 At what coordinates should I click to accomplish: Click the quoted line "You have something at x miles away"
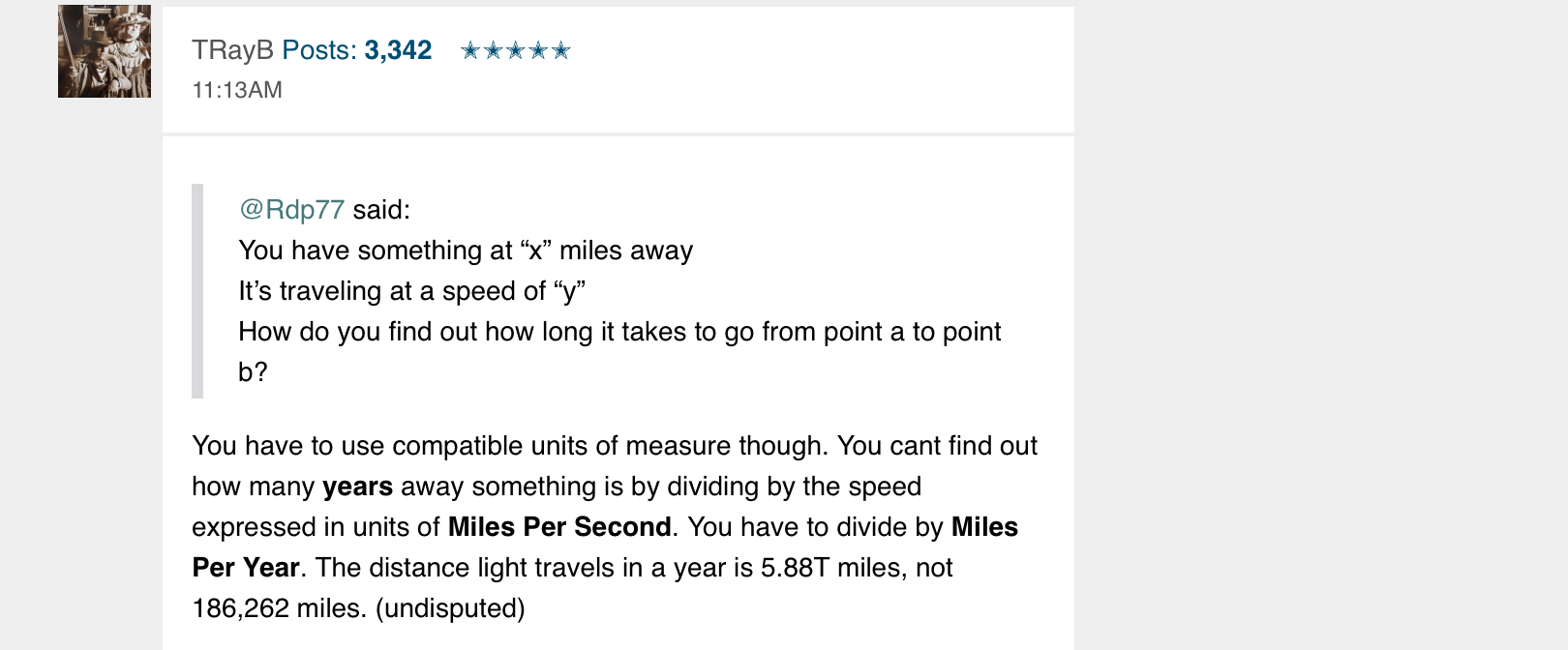466,251
